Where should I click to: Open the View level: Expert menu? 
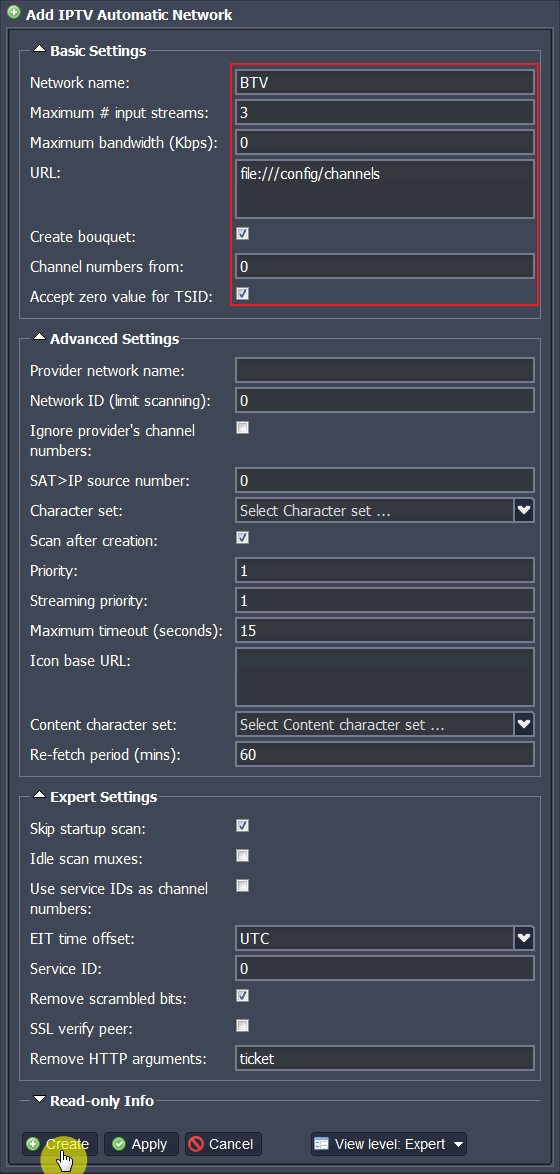389,1144
